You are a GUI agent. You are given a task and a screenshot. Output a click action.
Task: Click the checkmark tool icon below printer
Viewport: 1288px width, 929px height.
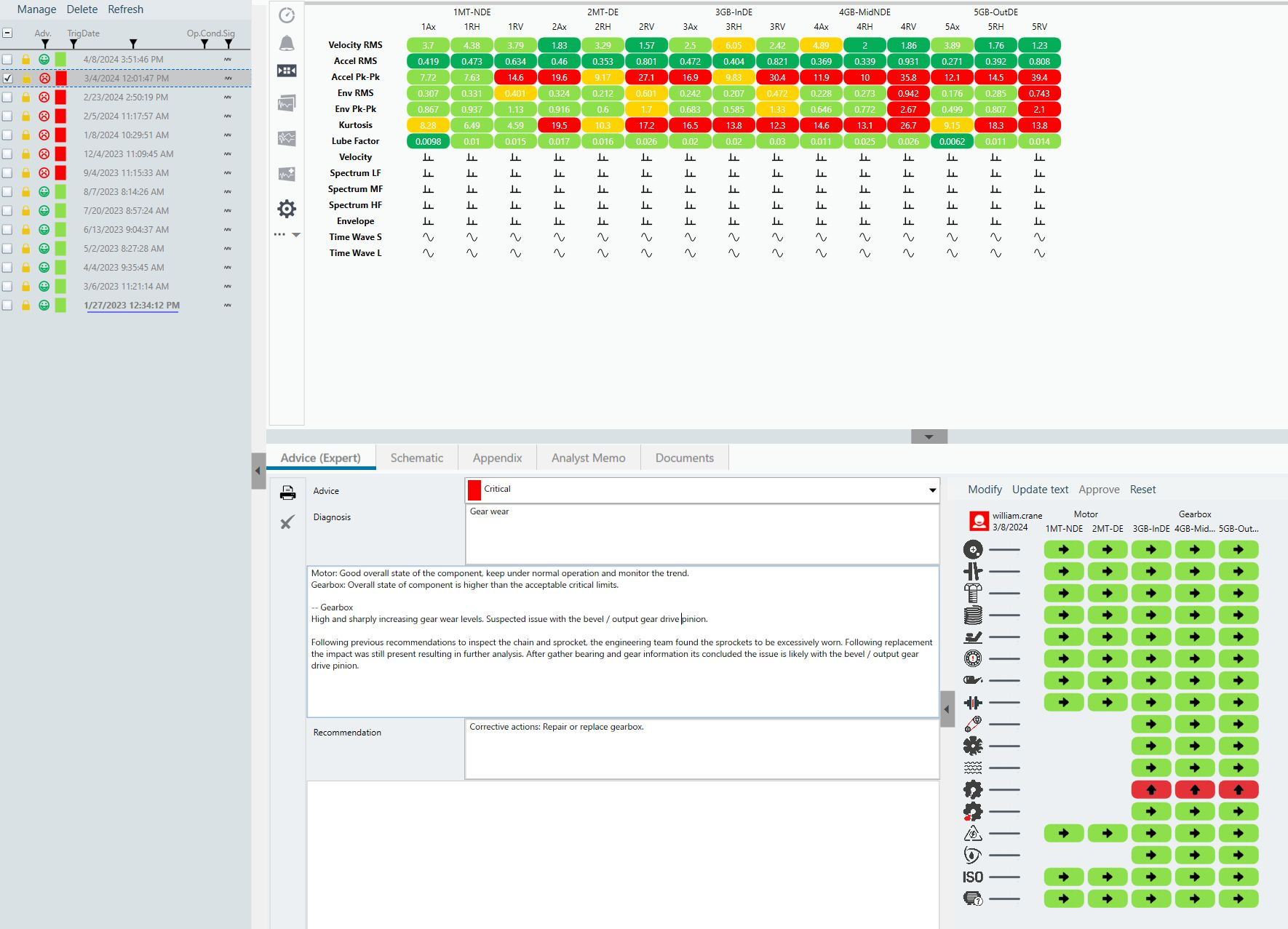[287, 522]
